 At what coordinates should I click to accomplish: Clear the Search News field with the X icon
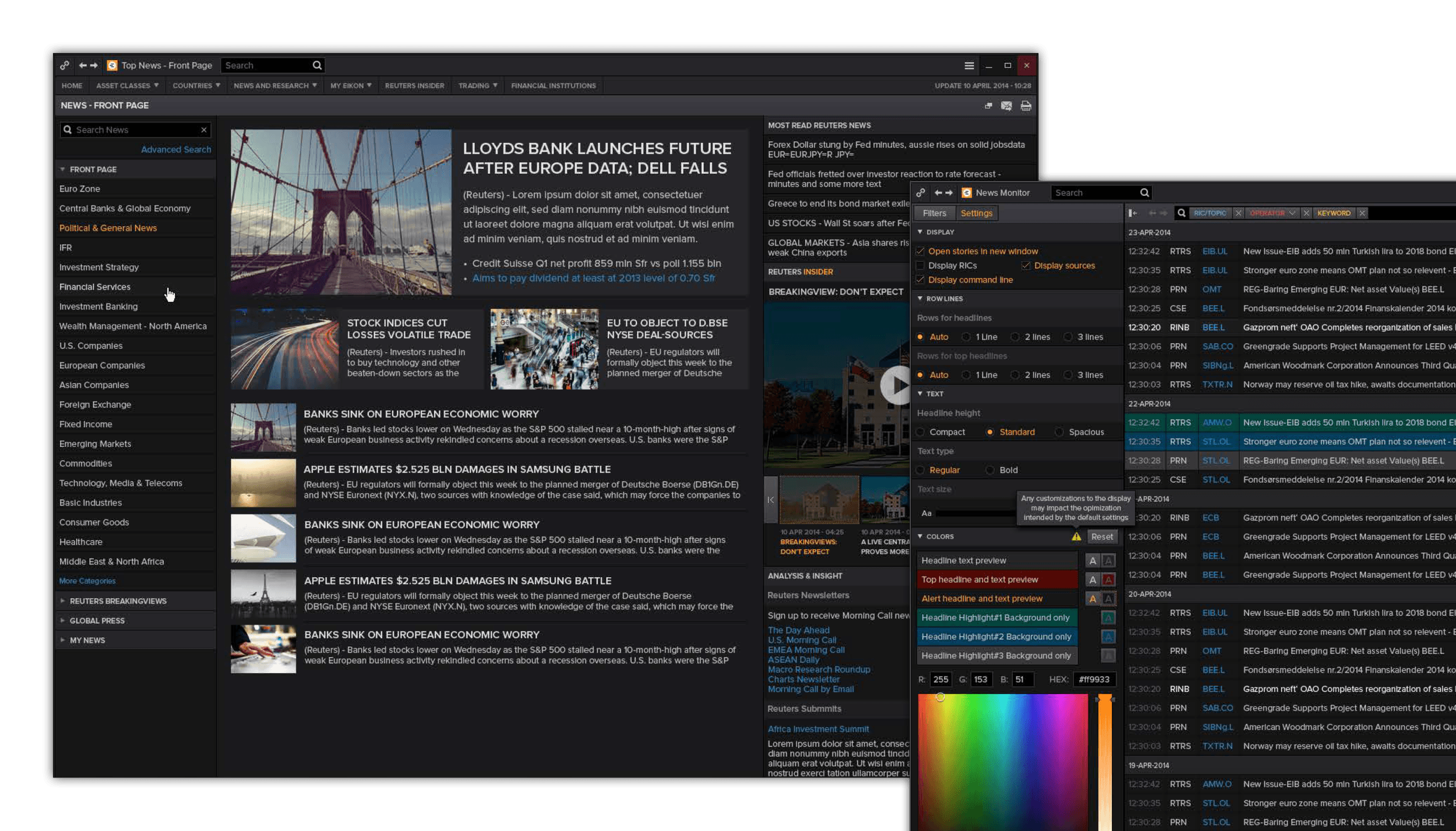pyautogui.click(x=204, y=130)
